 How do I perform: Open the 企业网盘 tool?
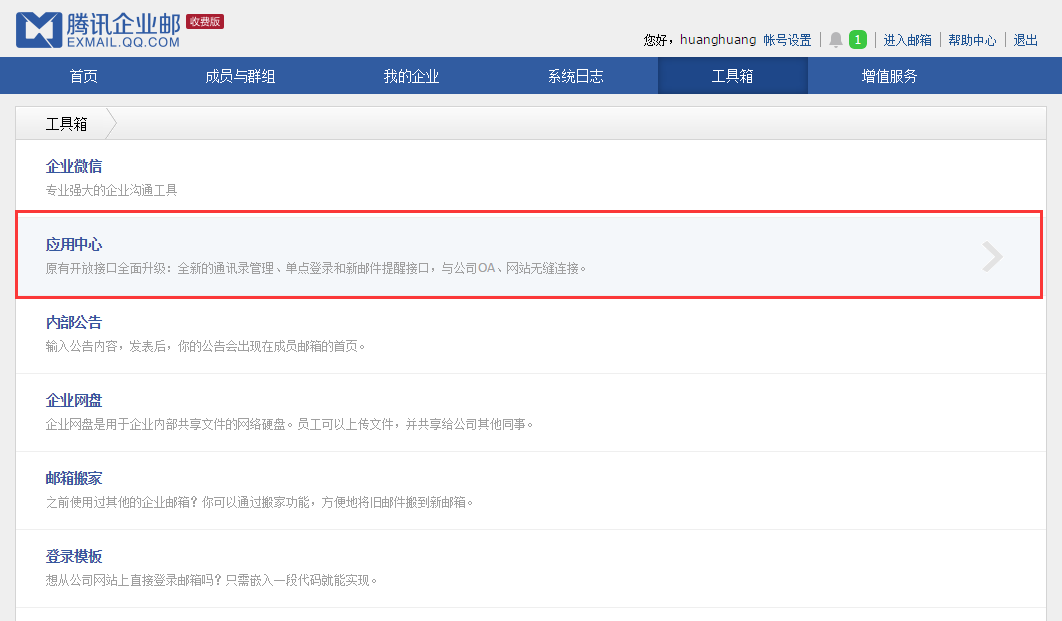pos(74,400)
